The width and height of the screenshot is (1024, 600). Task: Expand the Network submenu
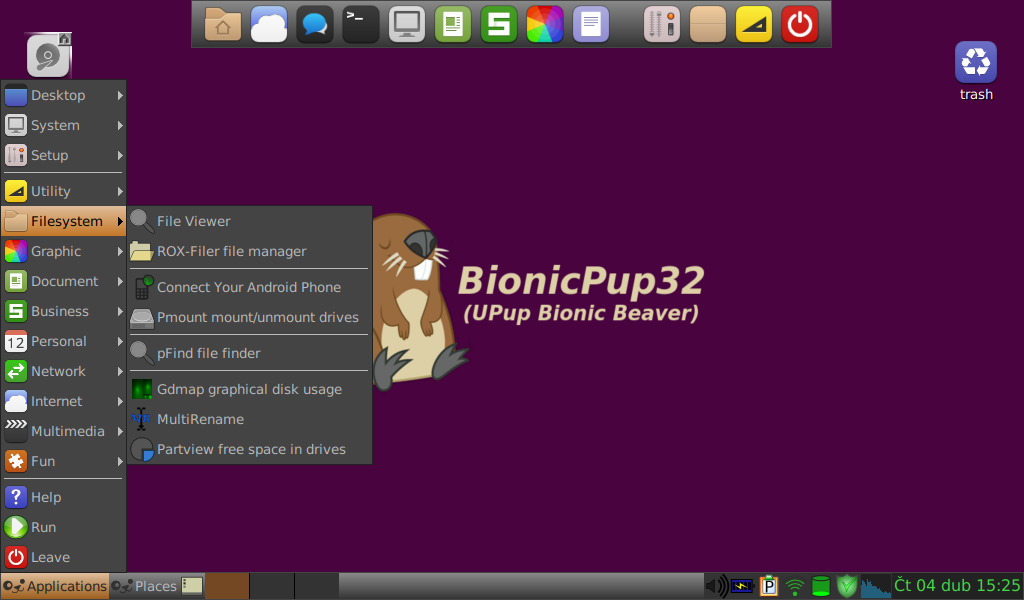(x=62, y=371)
